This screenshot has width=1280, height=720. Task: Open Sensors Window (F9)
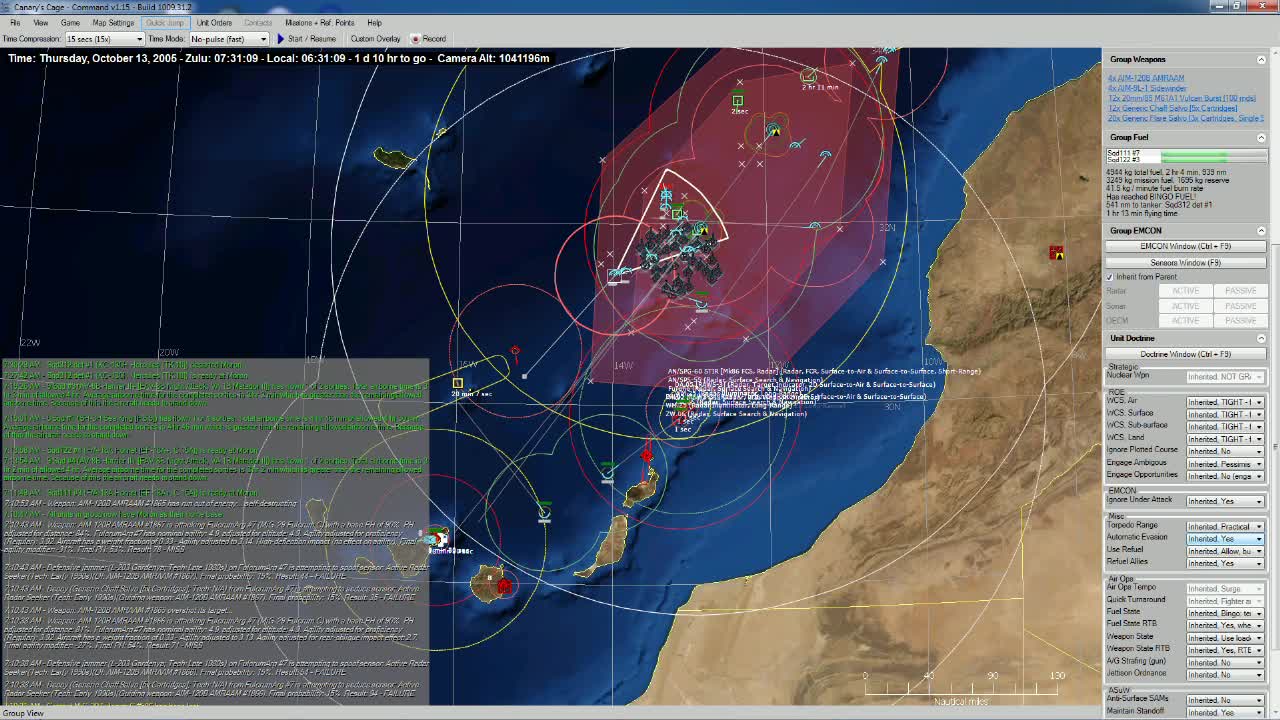(x=1185, y=262)
